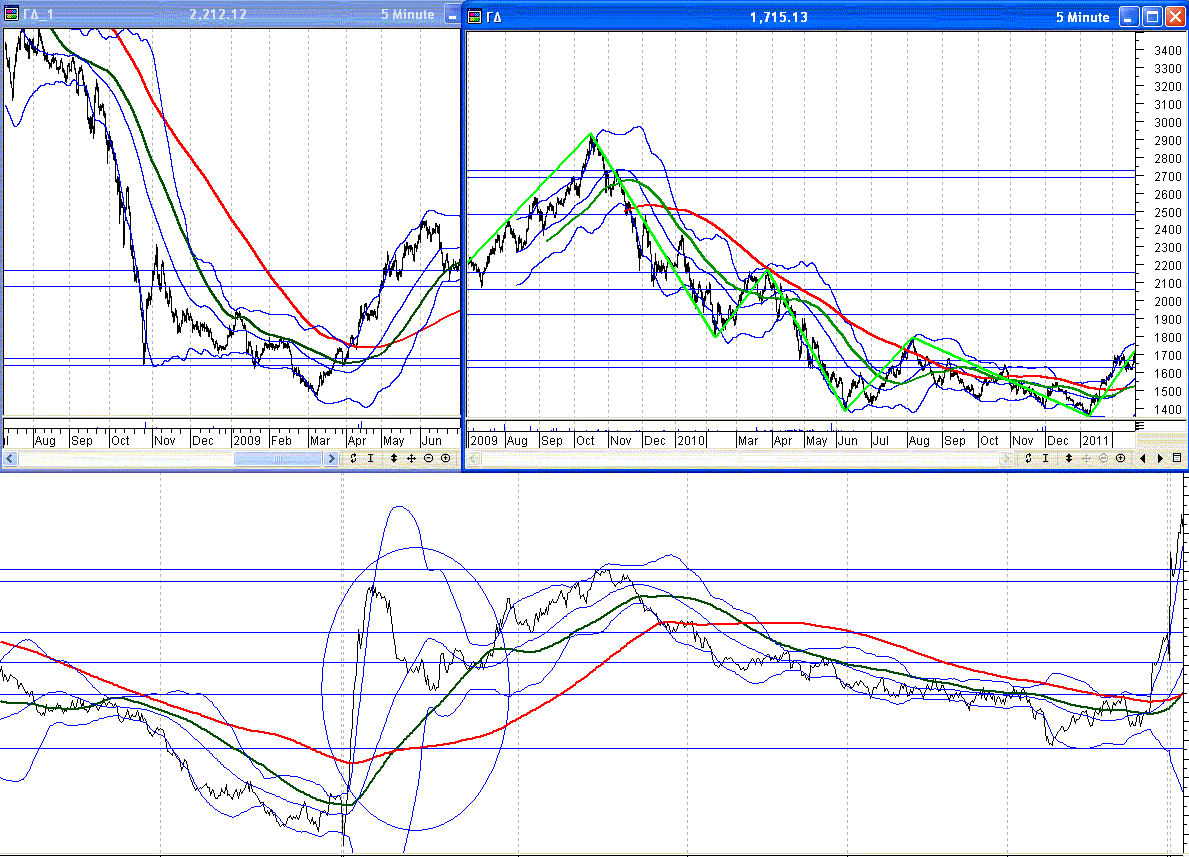Viewport: 1189px width, 857px height.
Task: Click vertical scale arrows icon in right chart
Action: (x=1070, y=458)
